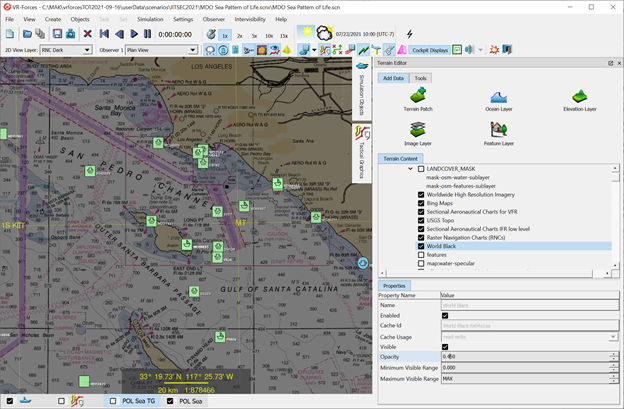Set simulation speed to 5x

(254, 36)
